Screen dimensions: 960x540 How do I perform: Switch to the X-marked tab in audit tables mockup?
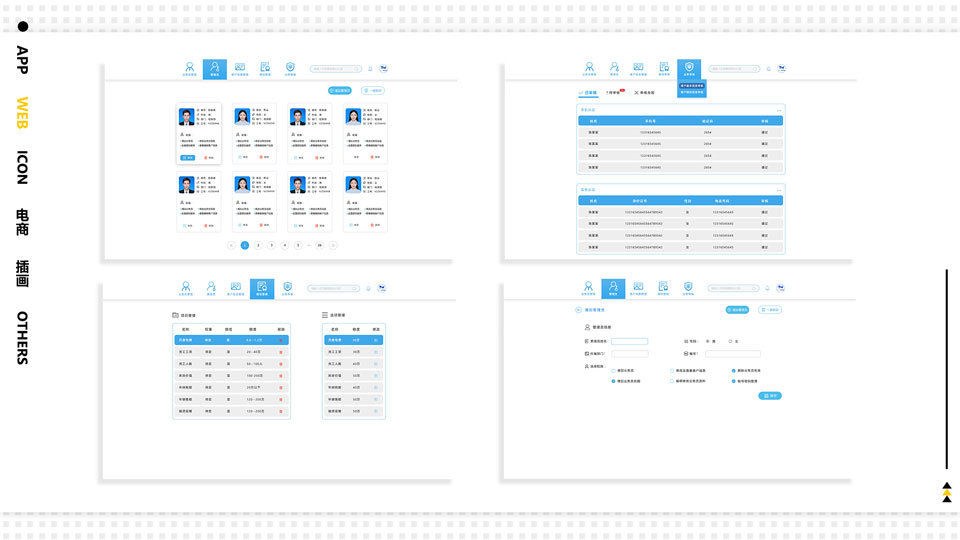645,93
